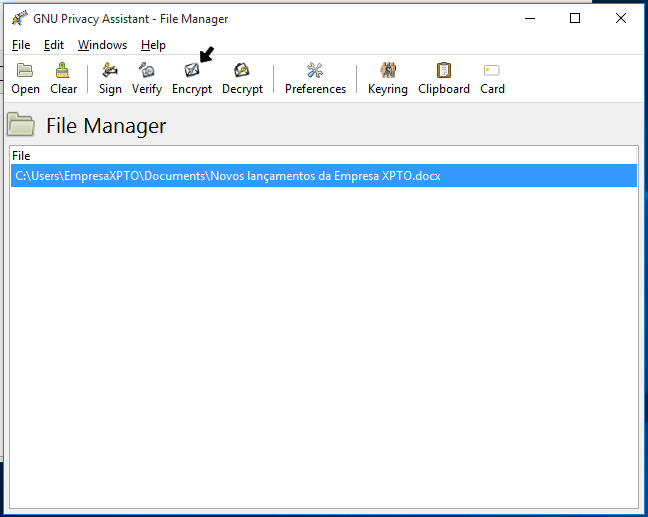The image size is (648, 517).
Task: Close the GNU Privacy Assistant window
Action: coord(621,19)
